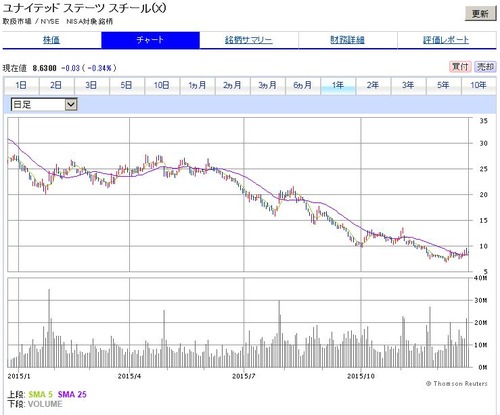The image size is (500, 415).
Task: Click the 2015/7 date axis label
Action: point(244,376)
